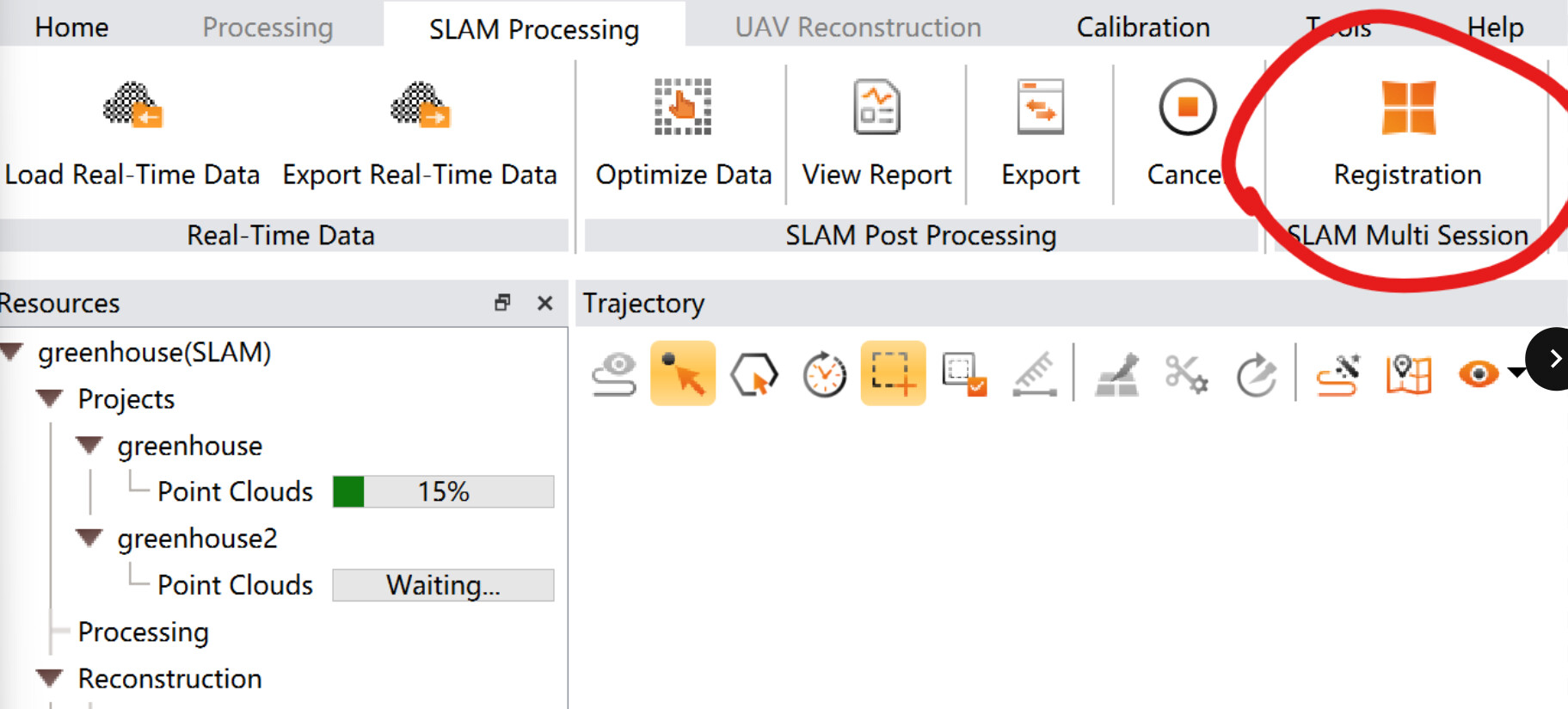Image resolution: width=1568 pixels, height=709 pixels.
Task: Open the Optimize Data tool
Action: pos(683,107)
